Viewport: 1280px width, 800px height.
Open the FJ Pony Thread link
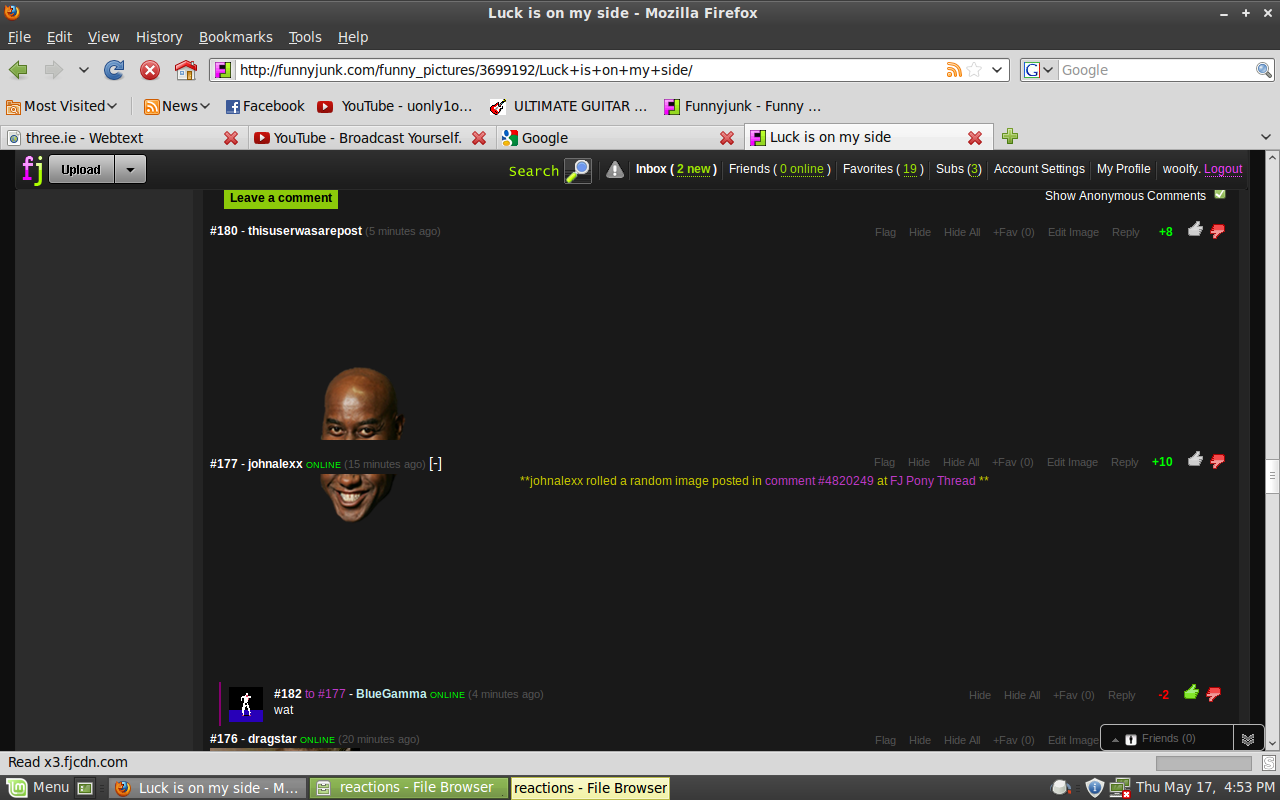tap(932, 481)
